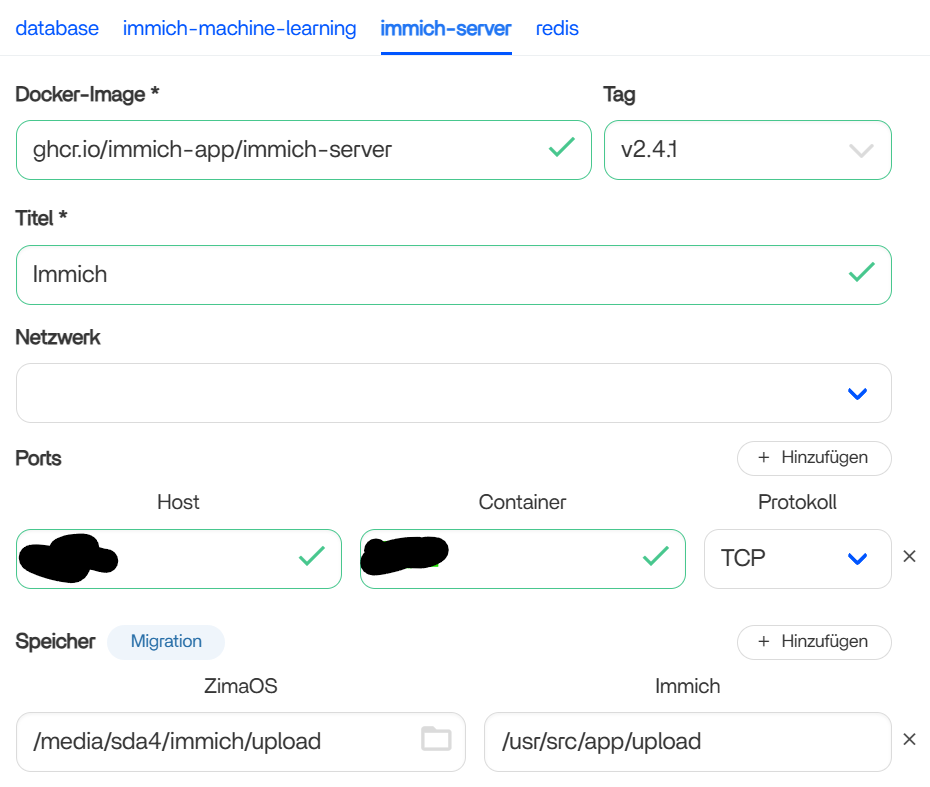Select the immich-server tab

click(x=446, y=28)
